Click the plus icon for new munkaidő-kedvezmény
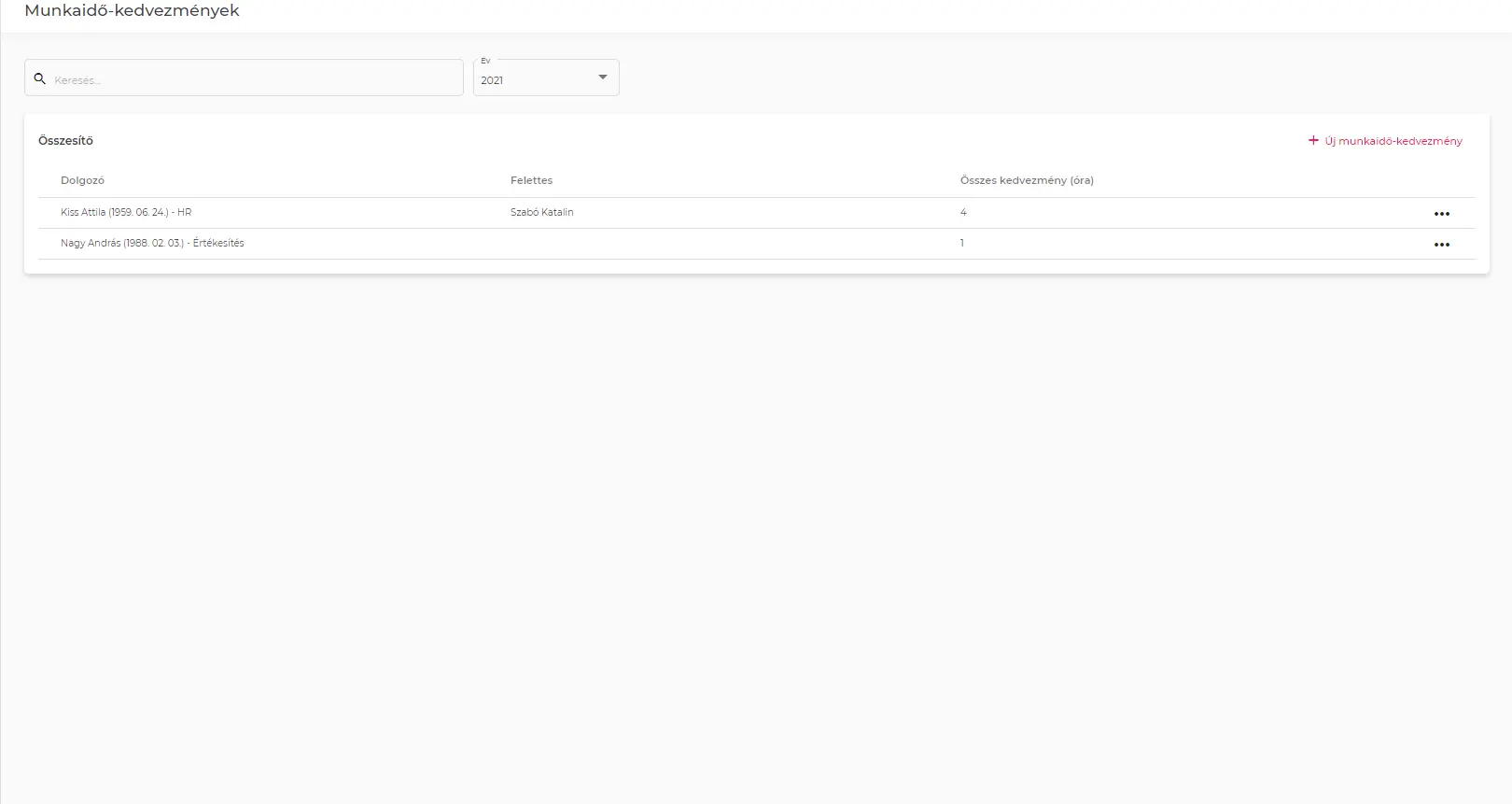Viewport: 1512px width, 804px height. tap(1313, 141)
